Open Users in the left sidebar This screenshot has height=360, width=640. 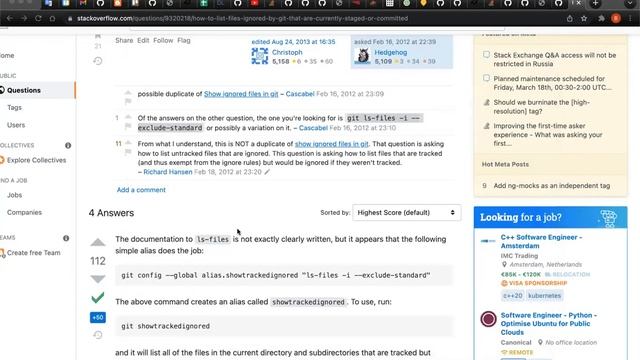16,125
